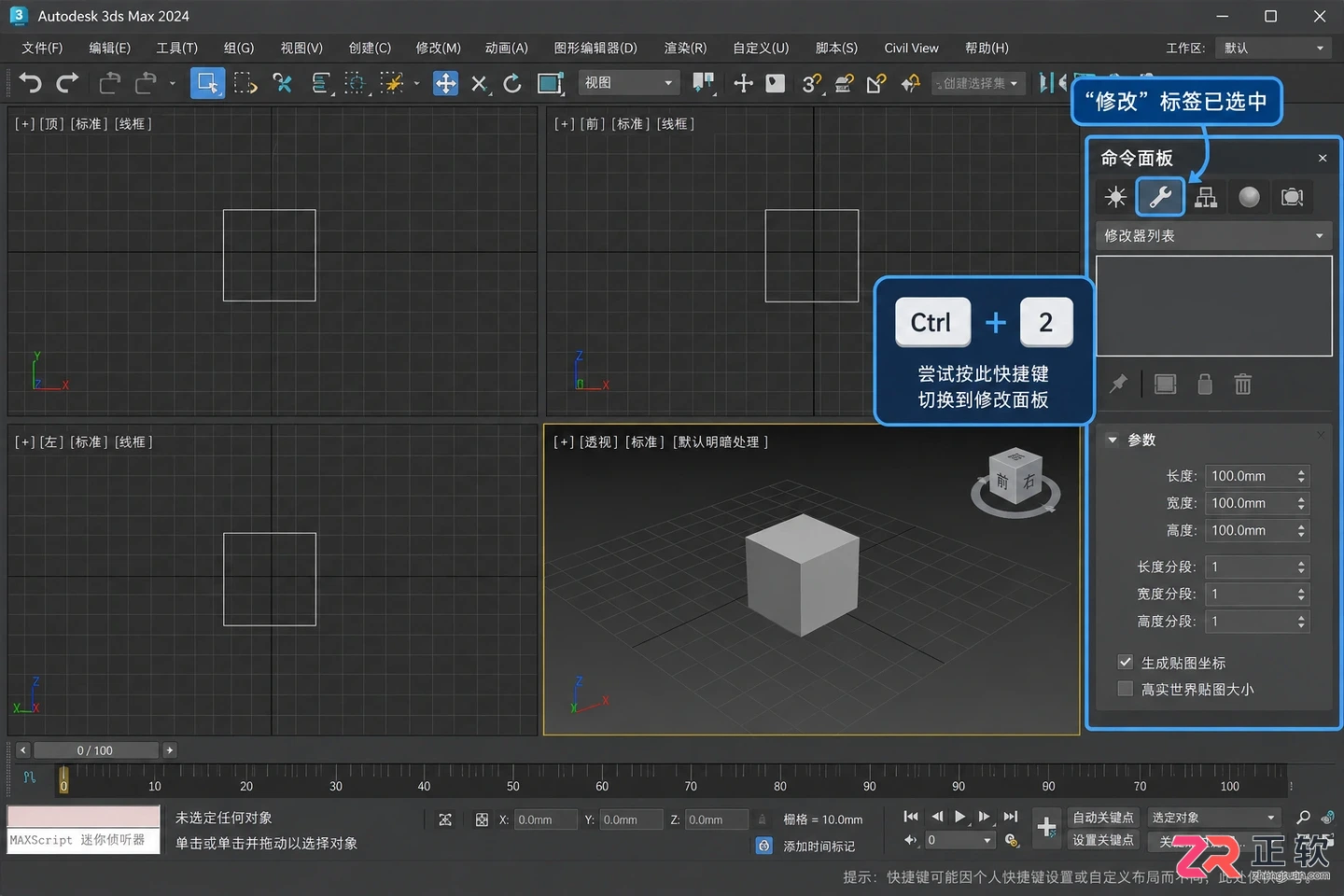Click the Angle Snap toggle icon
The image size is (1344, 896).
[844, 84]
